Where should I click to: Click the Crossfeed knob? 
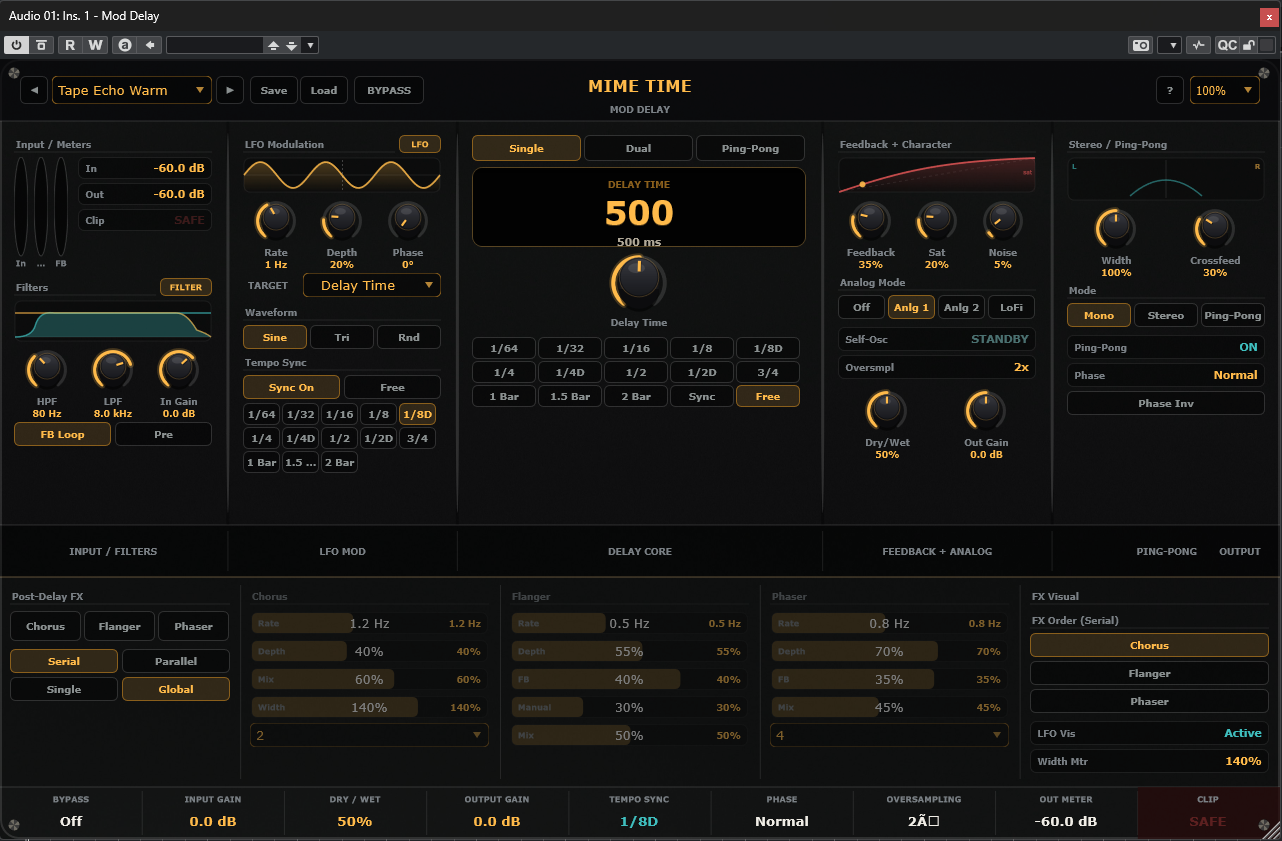pos(1215,229)
